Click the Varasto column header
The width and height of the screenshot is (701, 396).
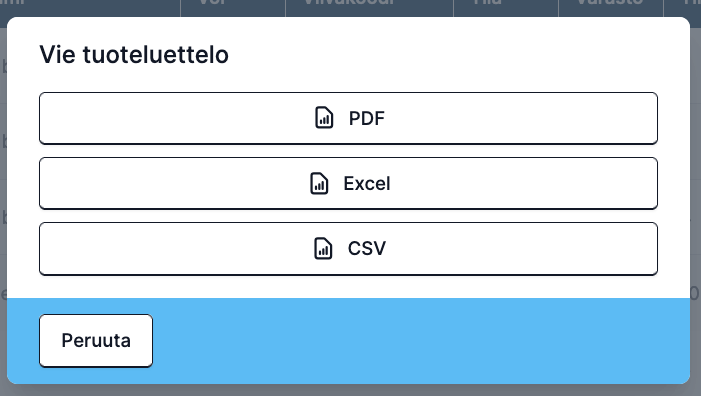point(611,4)
